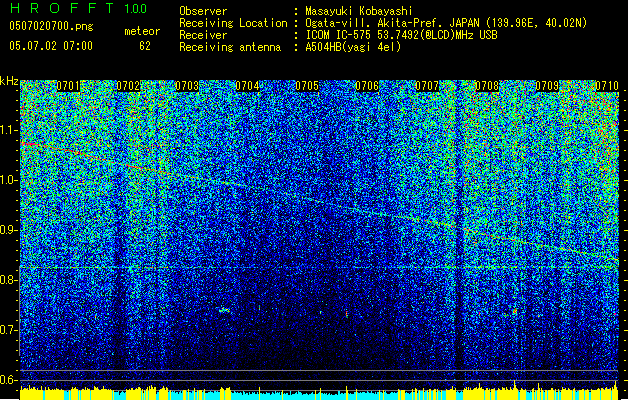The height and width of the screenshot is (400, 629).
Task: Click the 0705 time marker
Action: [x=307, y=86]
